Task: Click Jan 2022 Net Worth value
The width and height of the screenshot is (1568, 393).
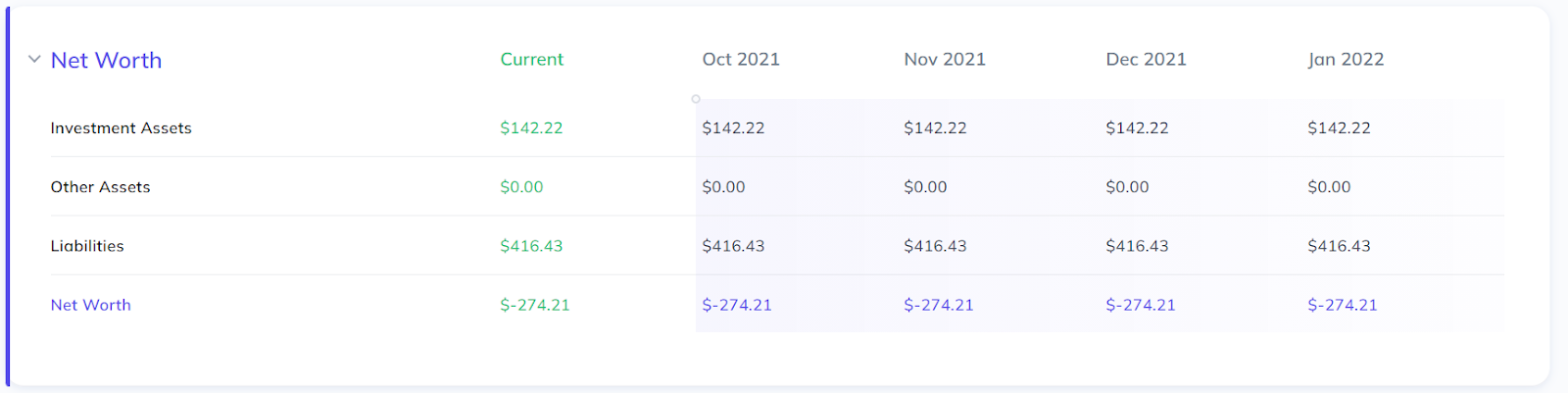Action: [1342, 305]
